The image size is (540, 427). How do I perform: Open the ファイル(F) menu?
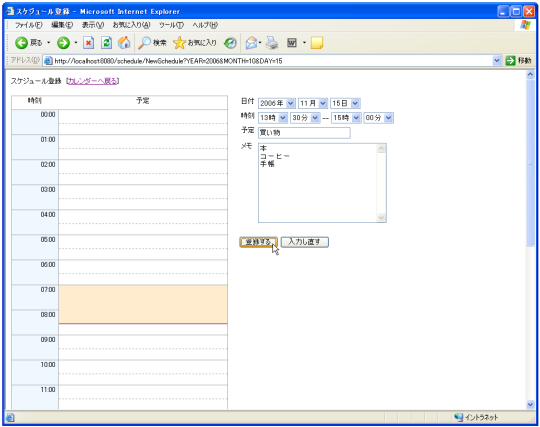point(29,25)
